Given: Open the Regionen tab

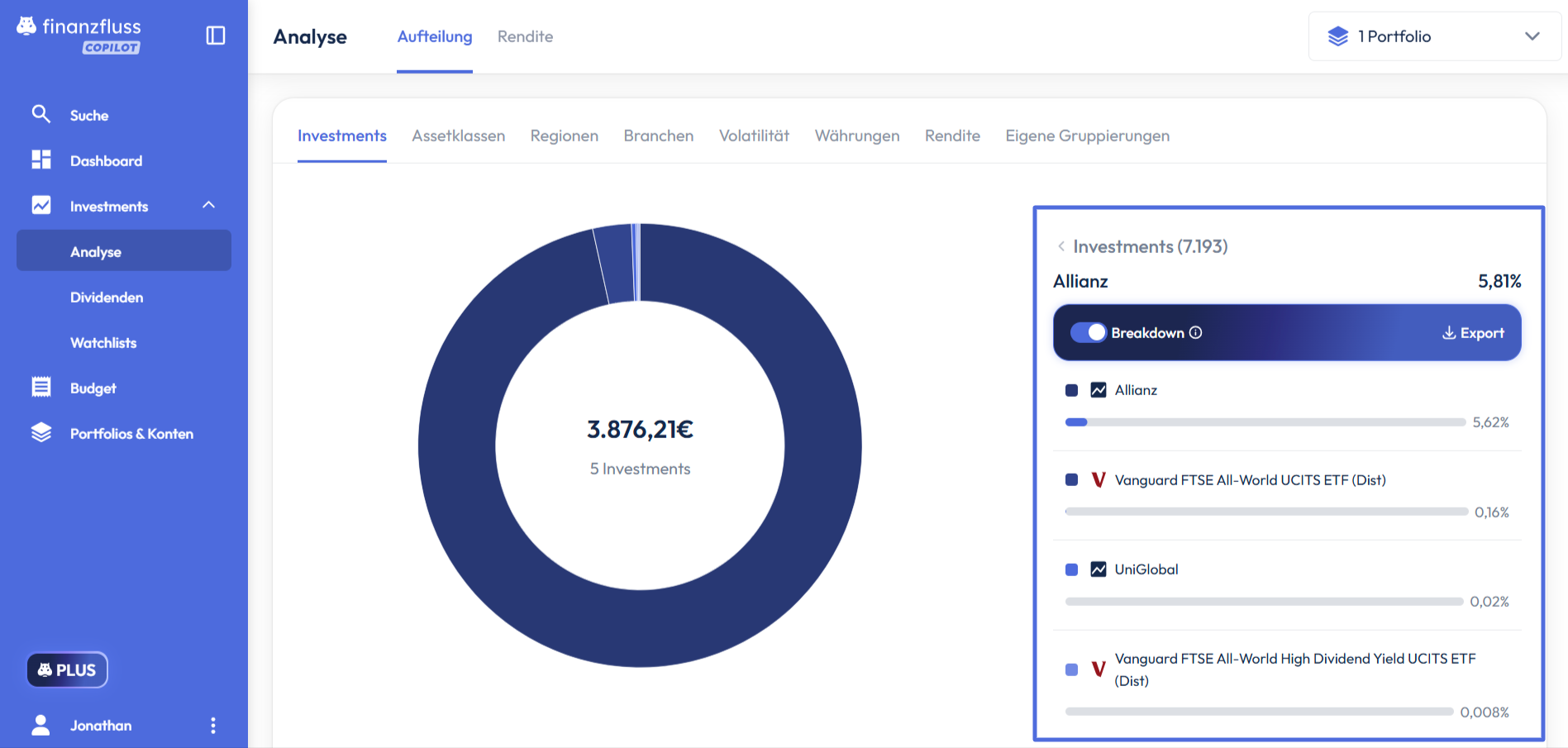Looking at the screenshot, I should pyautogui.click(x=565, y=136).
